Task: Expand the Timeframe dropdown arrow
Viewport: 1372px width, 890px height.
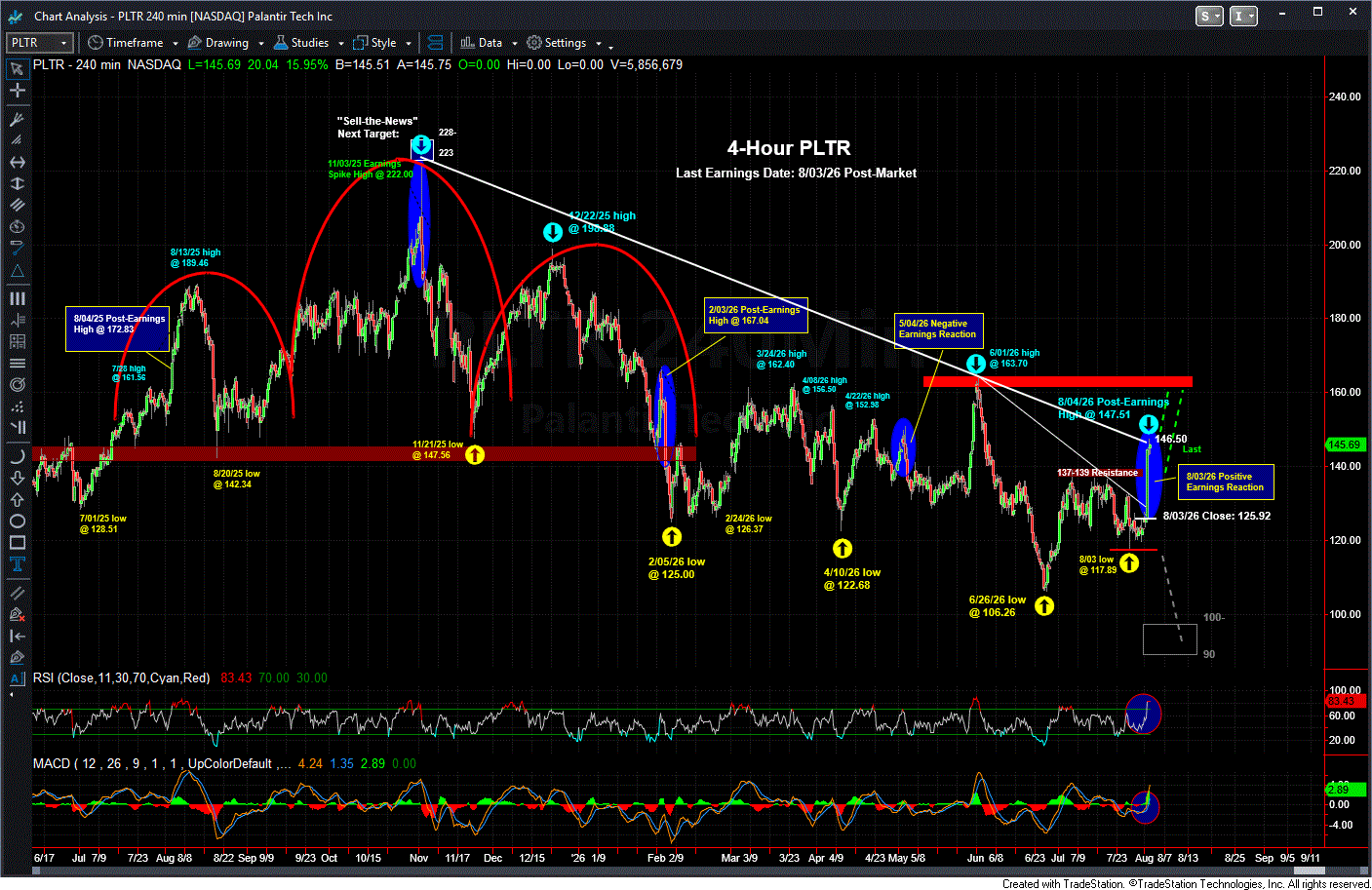Action: (x=176, y=44)
